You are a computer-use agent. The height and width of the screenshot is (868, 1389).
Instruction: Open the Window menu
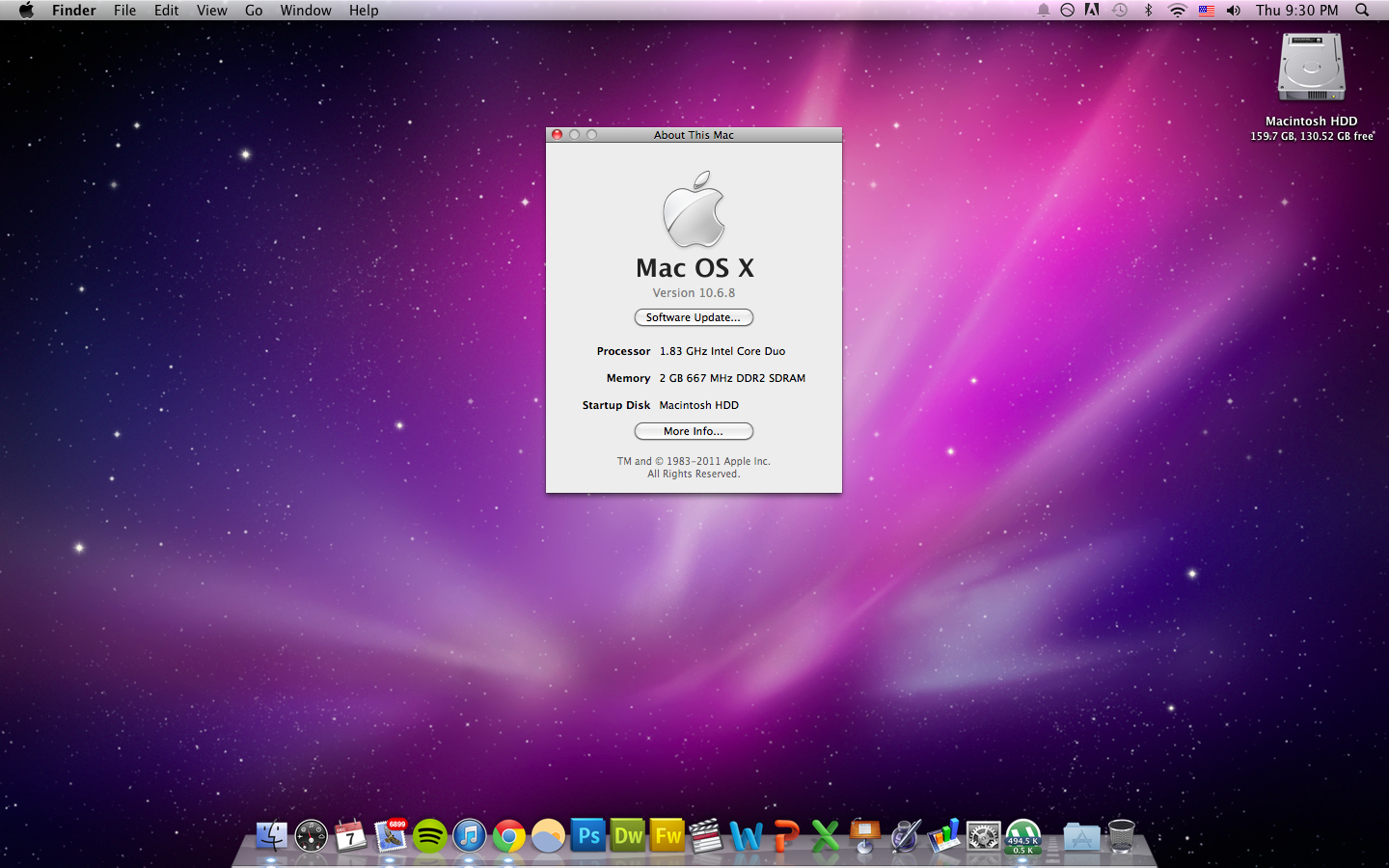(306, 10)
